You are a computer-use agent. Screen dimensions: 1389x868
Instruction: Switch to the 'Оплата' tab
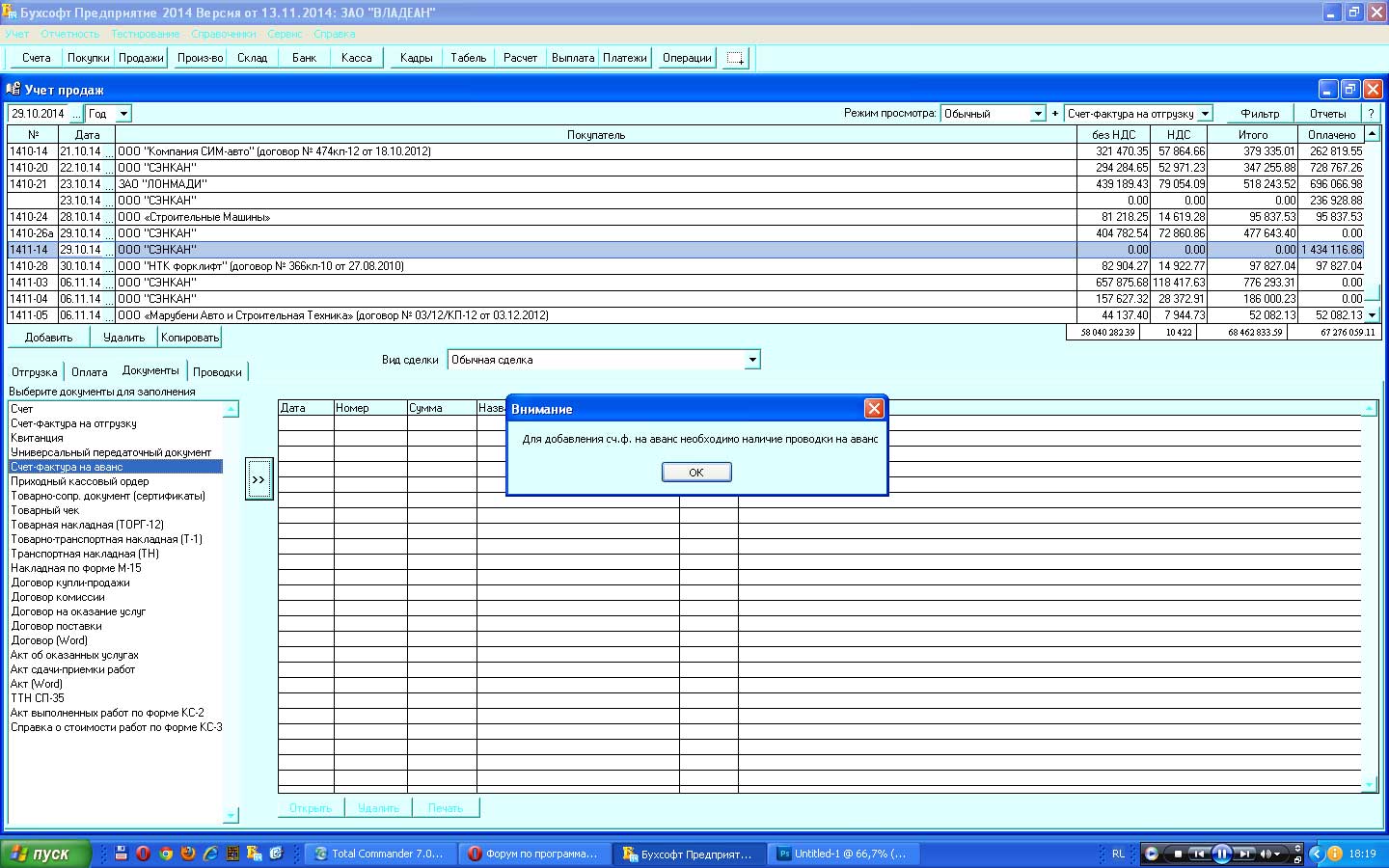tap(90, 372)
